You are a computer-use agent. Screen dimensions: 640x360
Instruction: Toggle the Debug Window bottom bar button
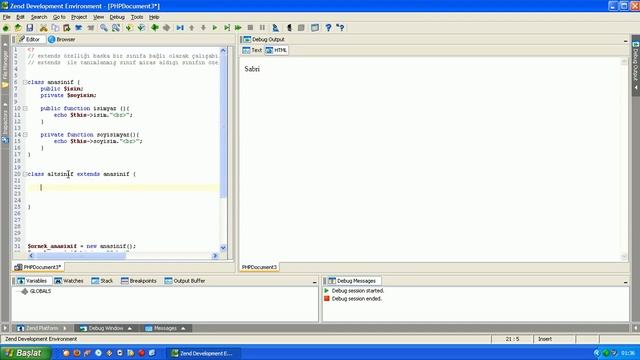[x=106, y=328]
